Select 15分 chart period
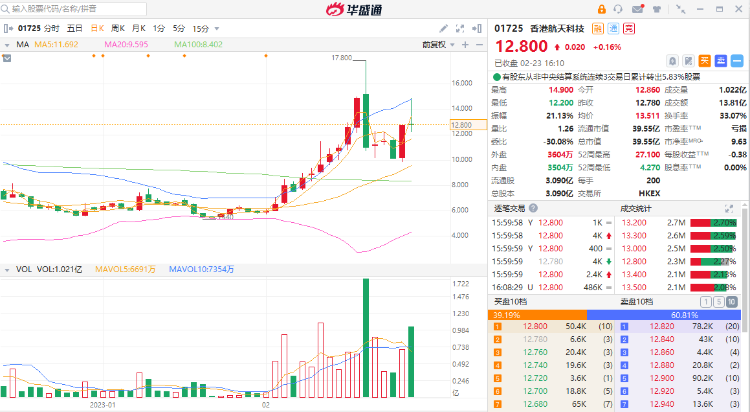 200,29
